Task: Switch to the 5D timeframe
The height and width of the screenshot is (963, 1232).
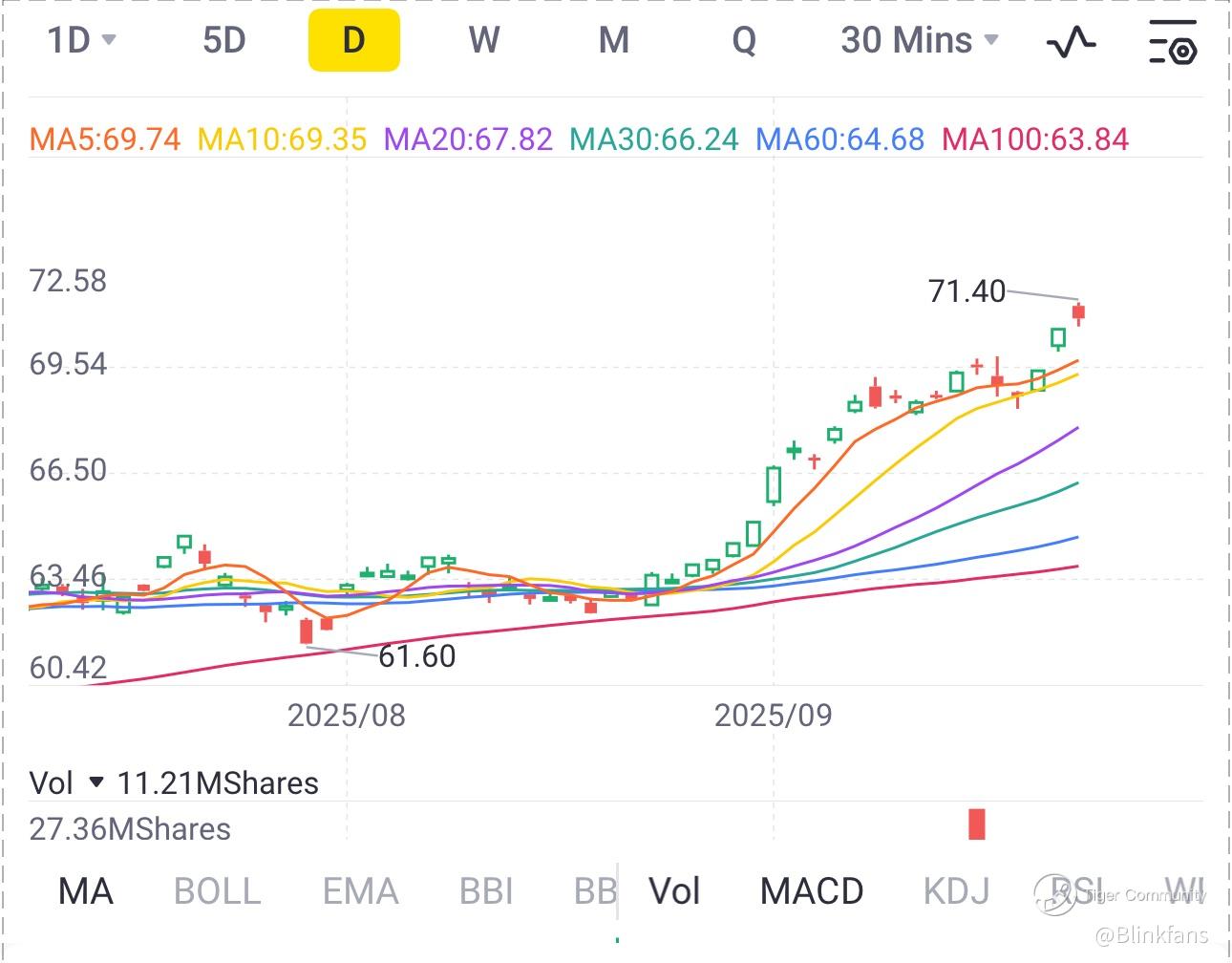Action: click(224, 40)
